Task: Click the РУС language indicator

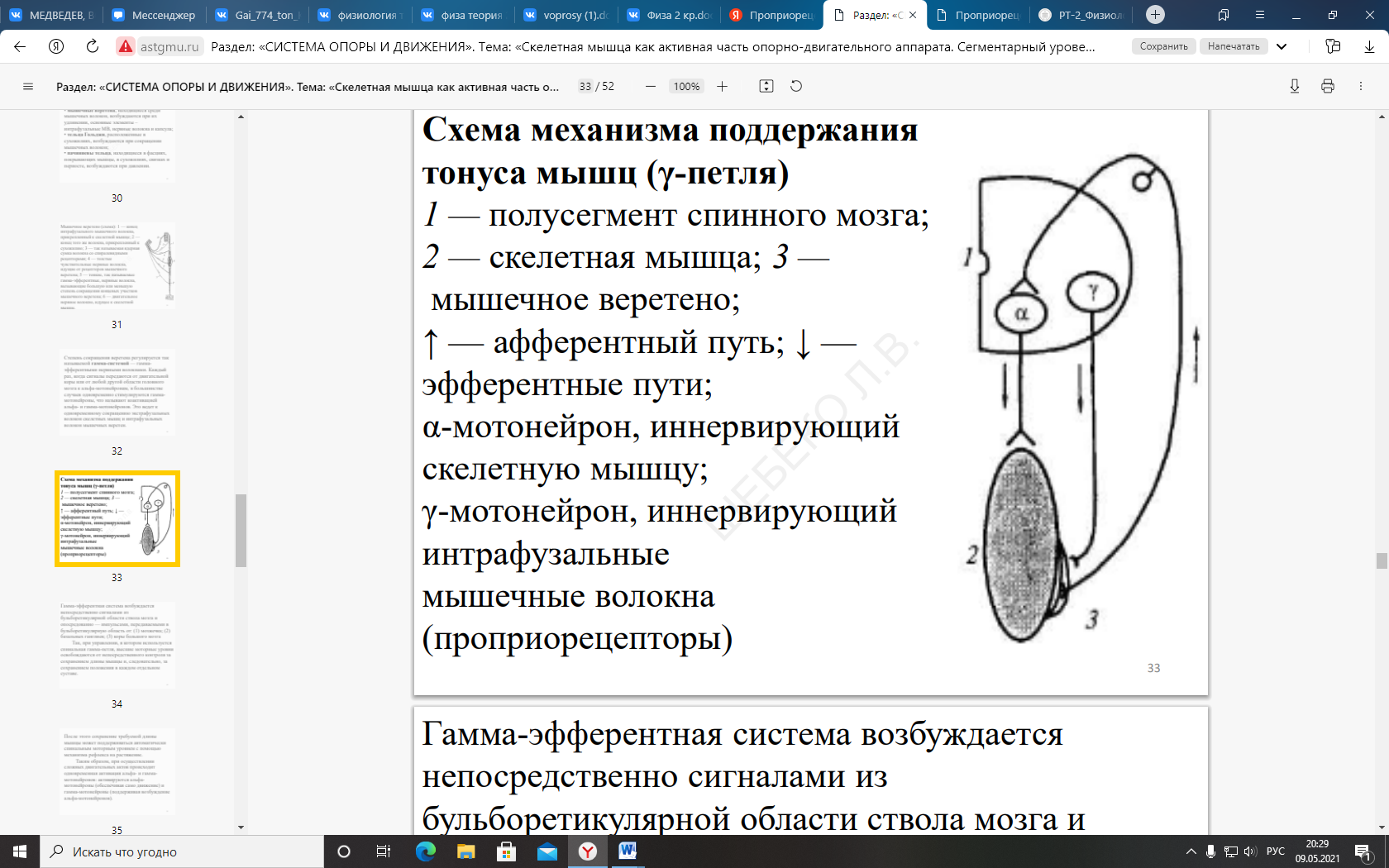Action: pos(1276,851)
